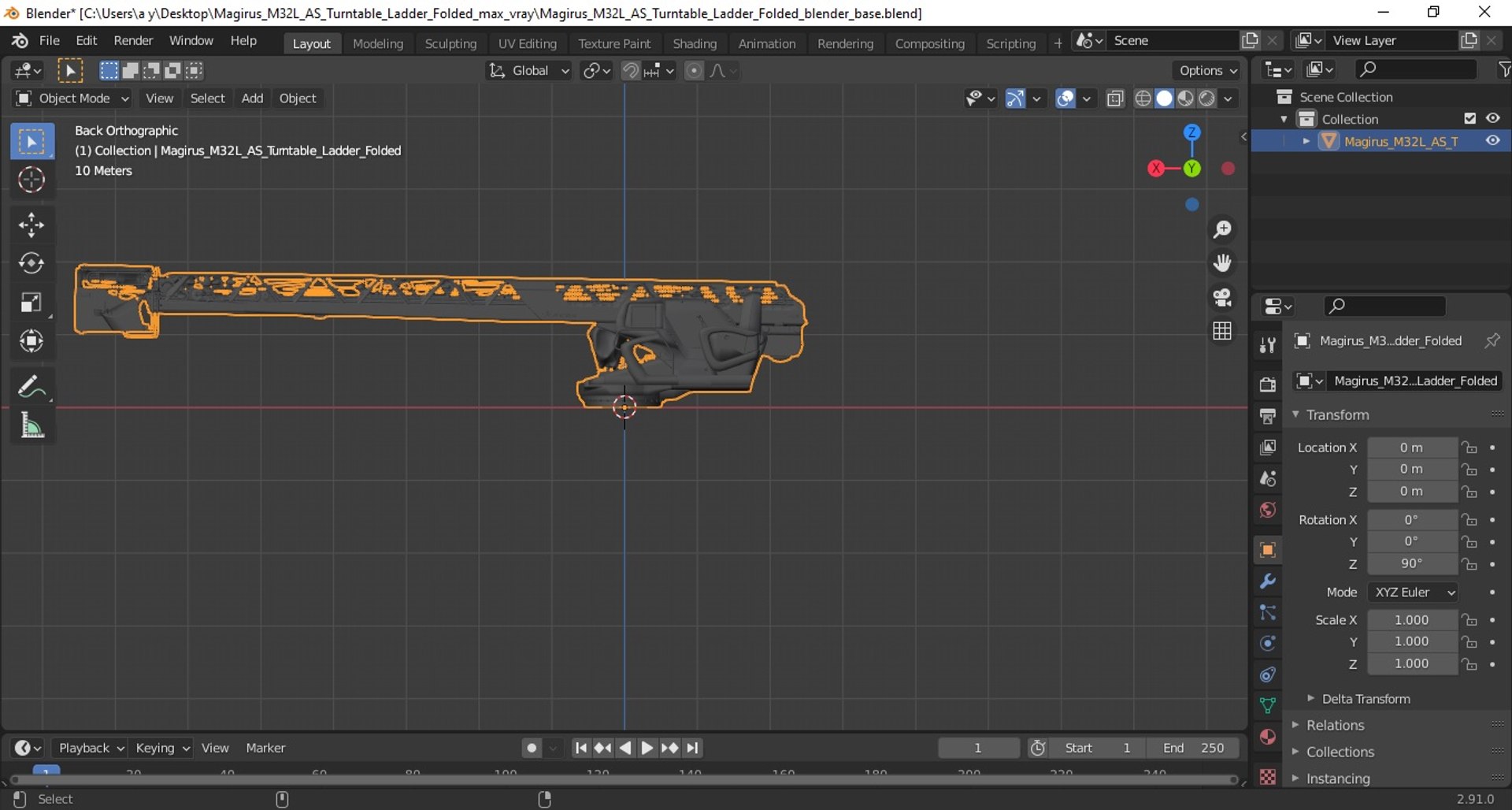Image resolution: width=1512 pixels, height=810 pixels.
Task: Click the red X axis gizmo
Action: (1155, 169)
